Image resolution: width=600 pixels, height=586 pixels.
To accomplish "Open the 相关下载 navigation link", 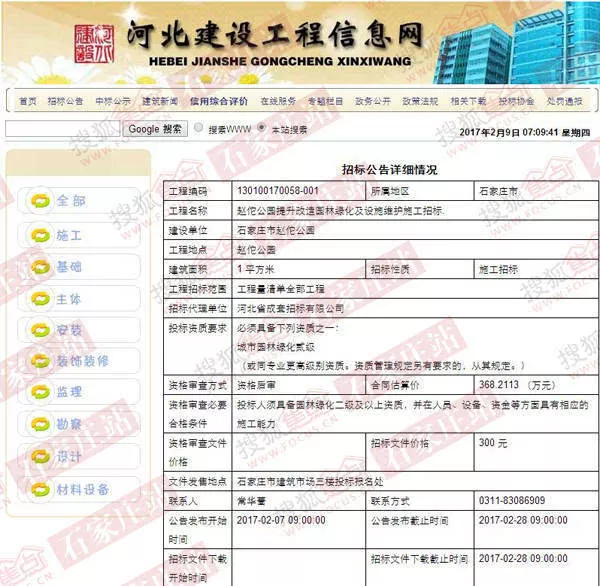I will [468, 101].
